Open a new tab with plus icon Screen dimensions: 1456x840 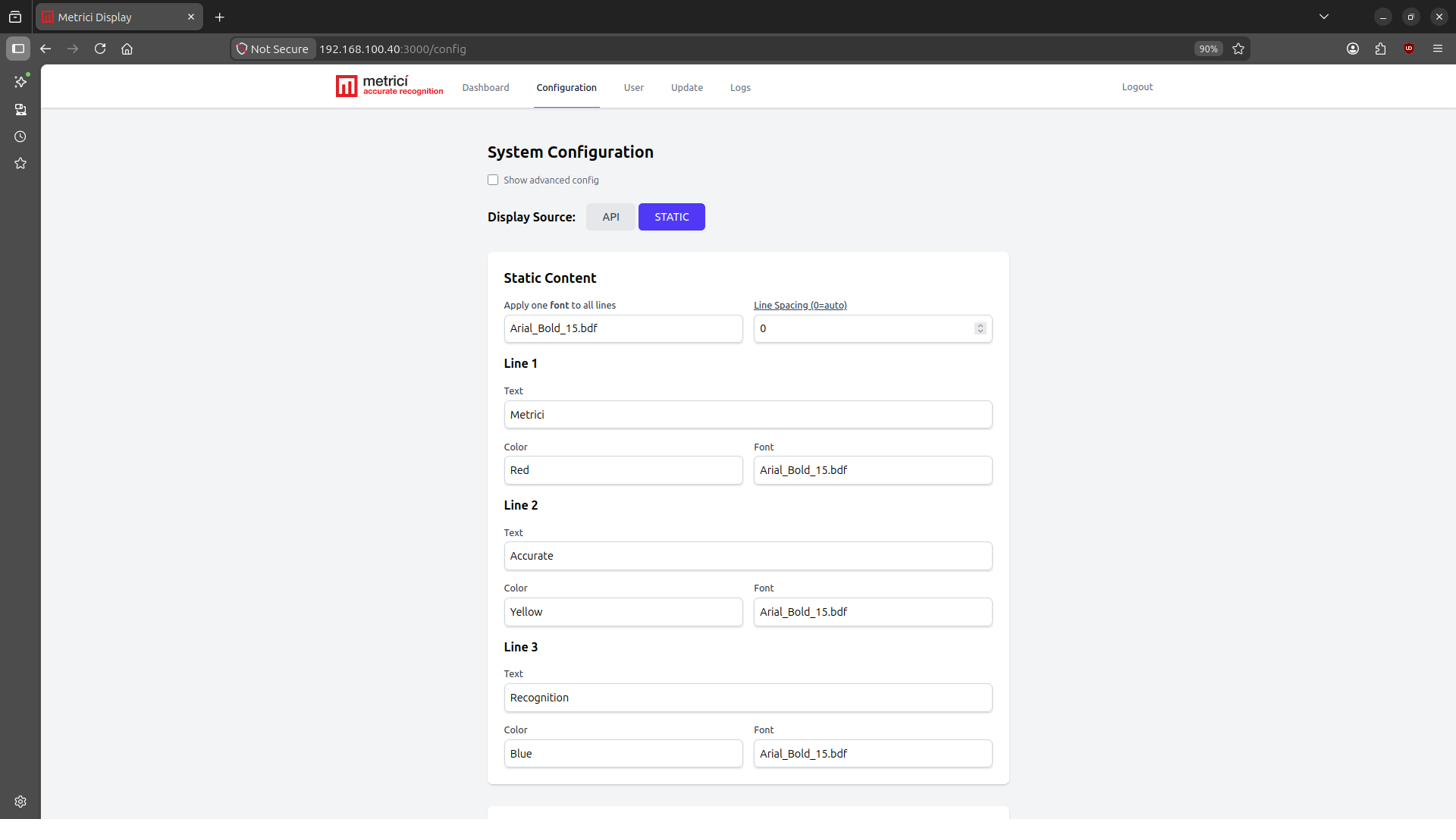pos(219,17)
